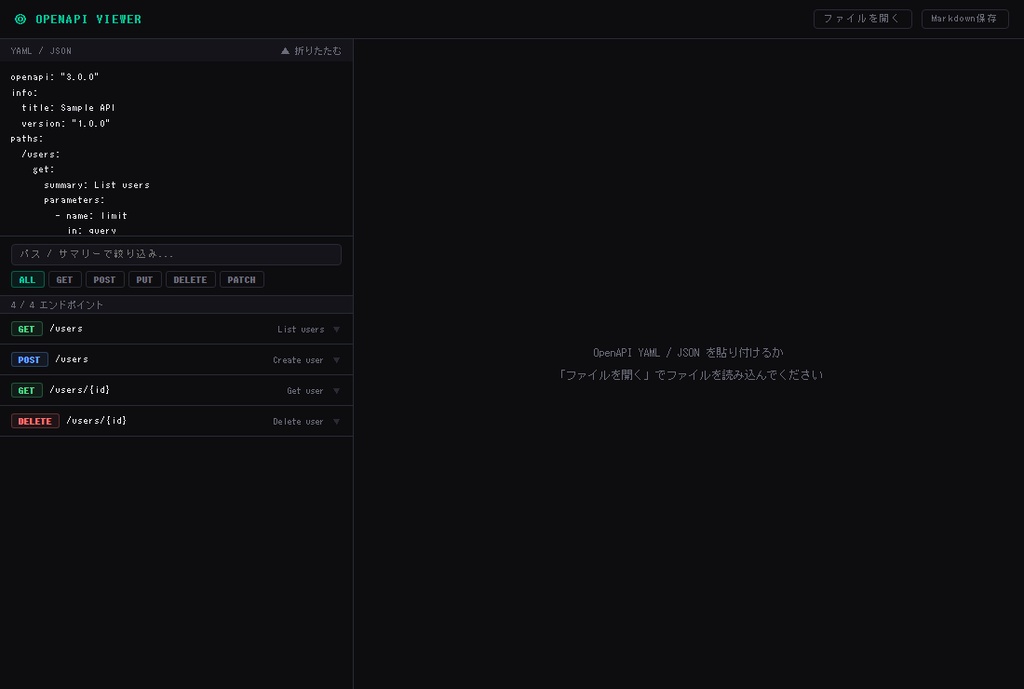Click the 'summary: List users' line
This screenshot has width=1024, height=689.
[97, 185]
